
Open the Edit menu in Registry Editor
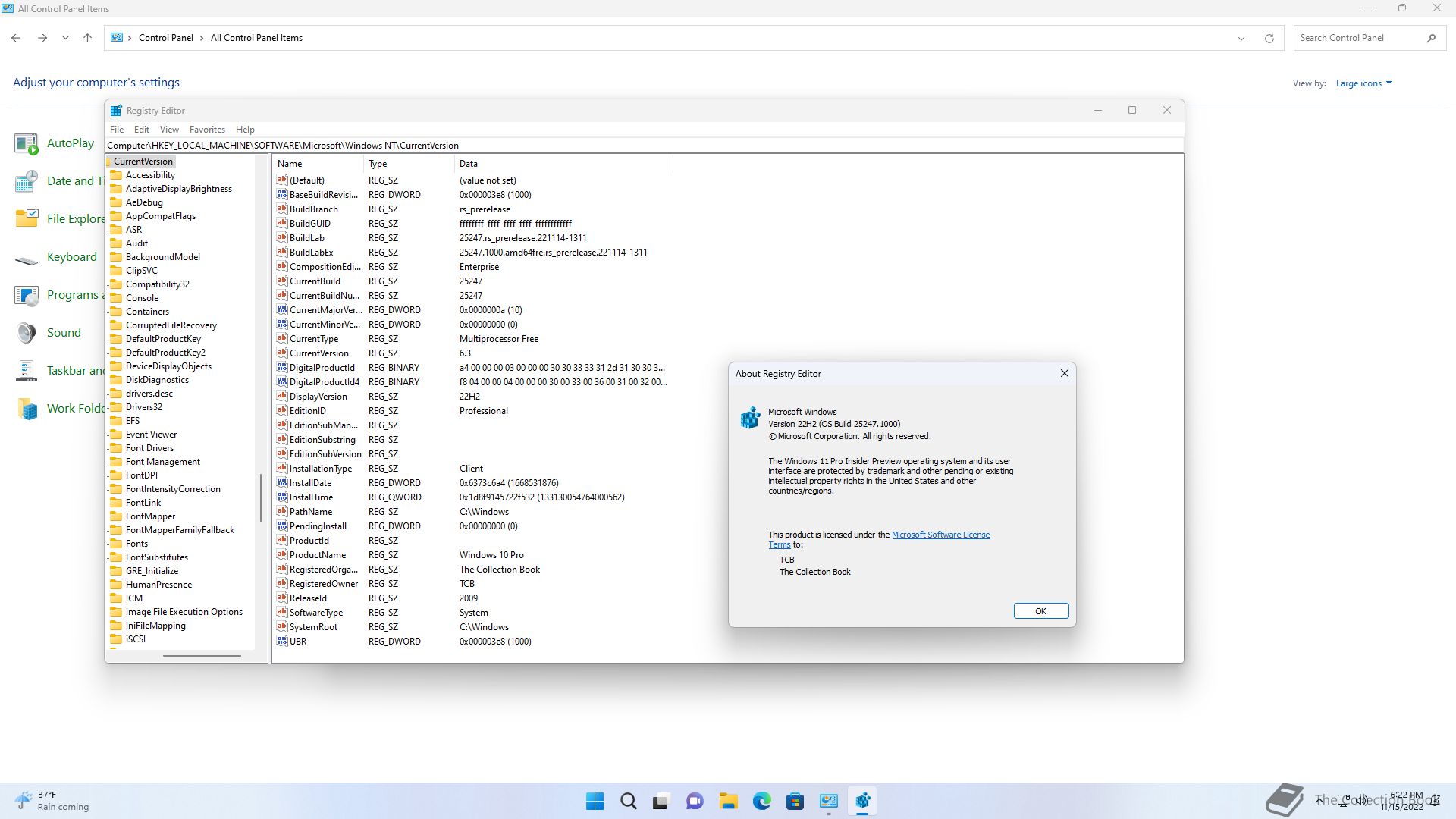point(142,130)
